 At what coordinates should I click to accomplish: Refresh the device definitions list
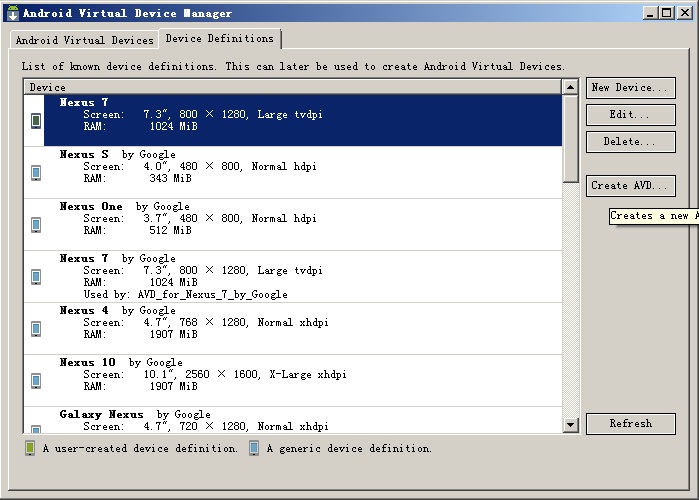coord(630,423)
